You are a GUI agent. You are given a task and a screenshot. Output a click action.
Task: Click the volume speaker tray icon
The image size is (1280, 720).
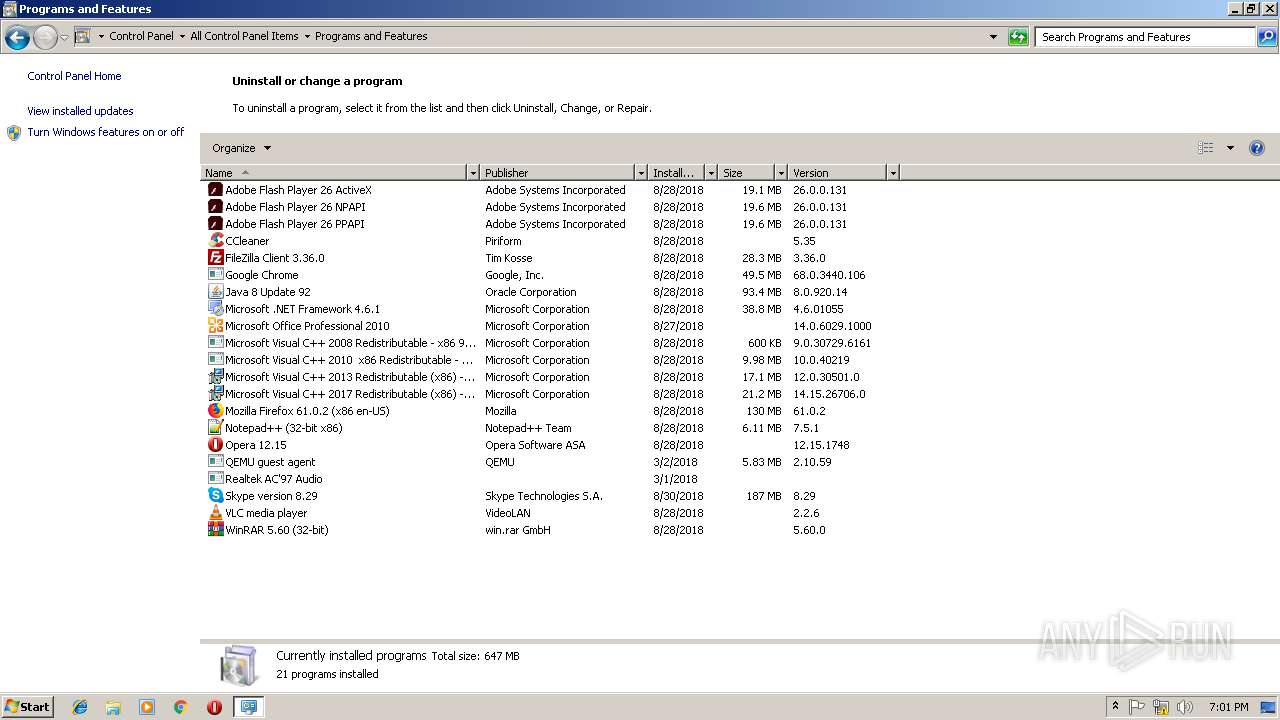point(1185,707)
